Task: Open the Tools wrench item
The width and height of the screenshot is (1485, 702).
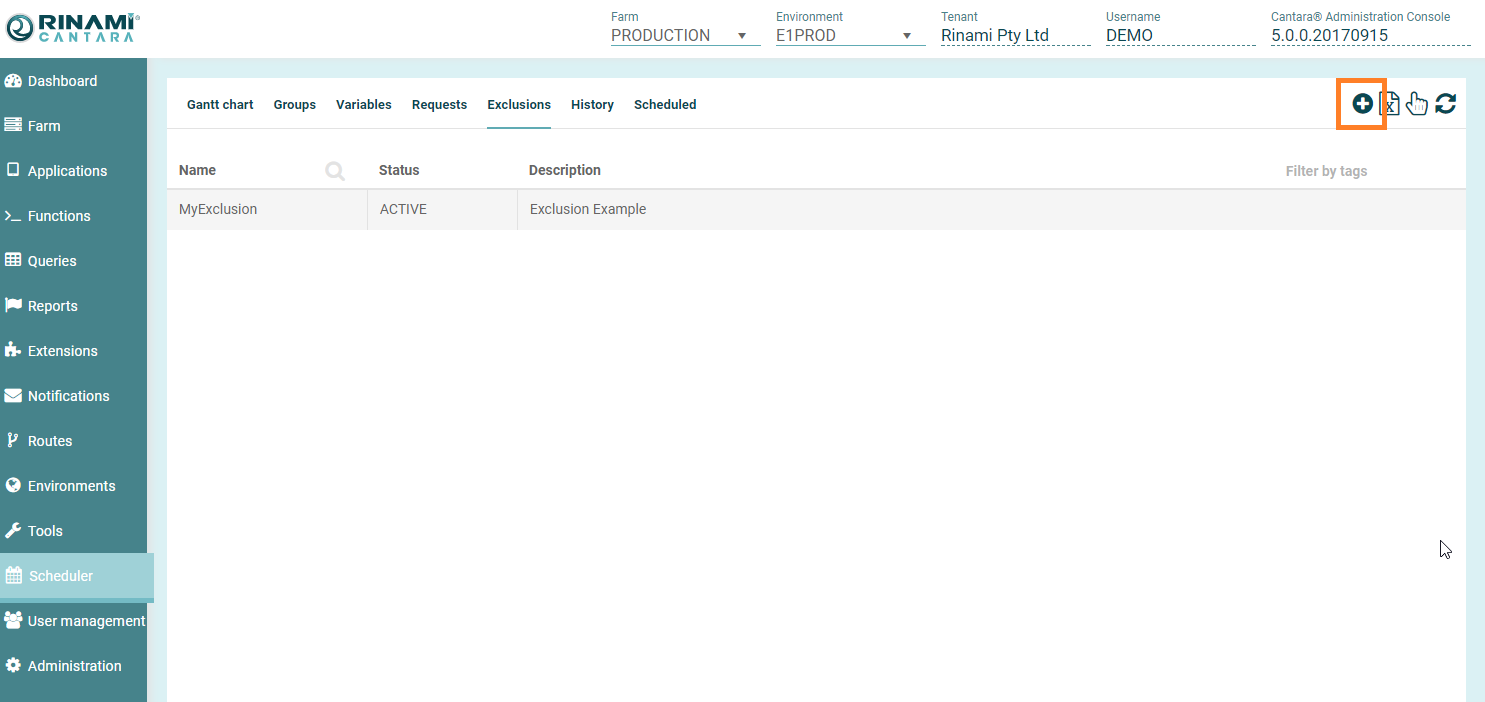Action: (x=45, y=531)
